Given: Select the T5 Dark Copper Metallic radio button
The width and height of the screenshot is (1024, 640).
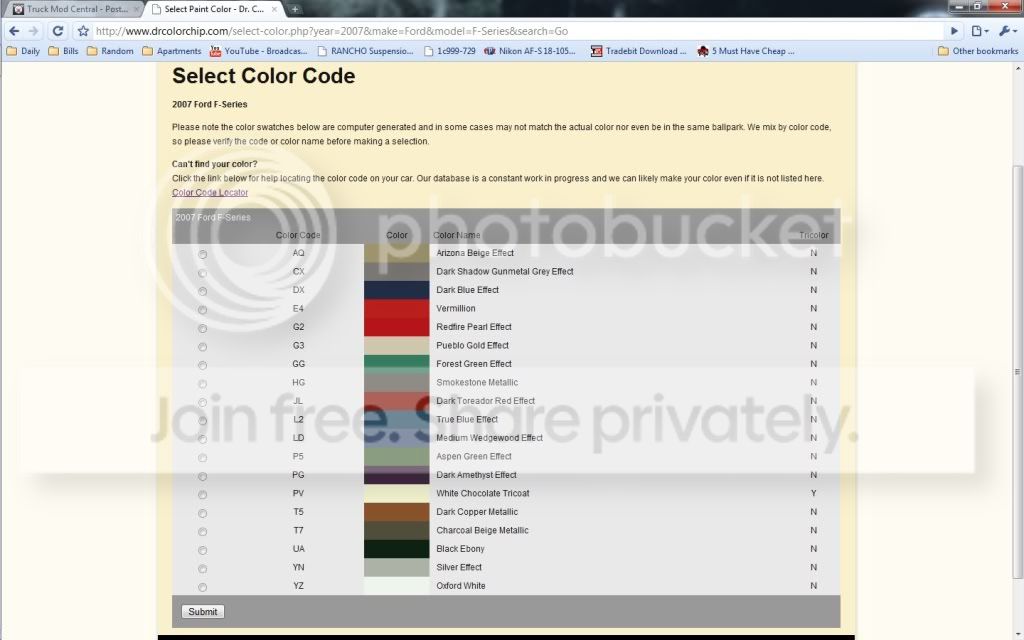Looking at the screenshot, I should (202, 513).
